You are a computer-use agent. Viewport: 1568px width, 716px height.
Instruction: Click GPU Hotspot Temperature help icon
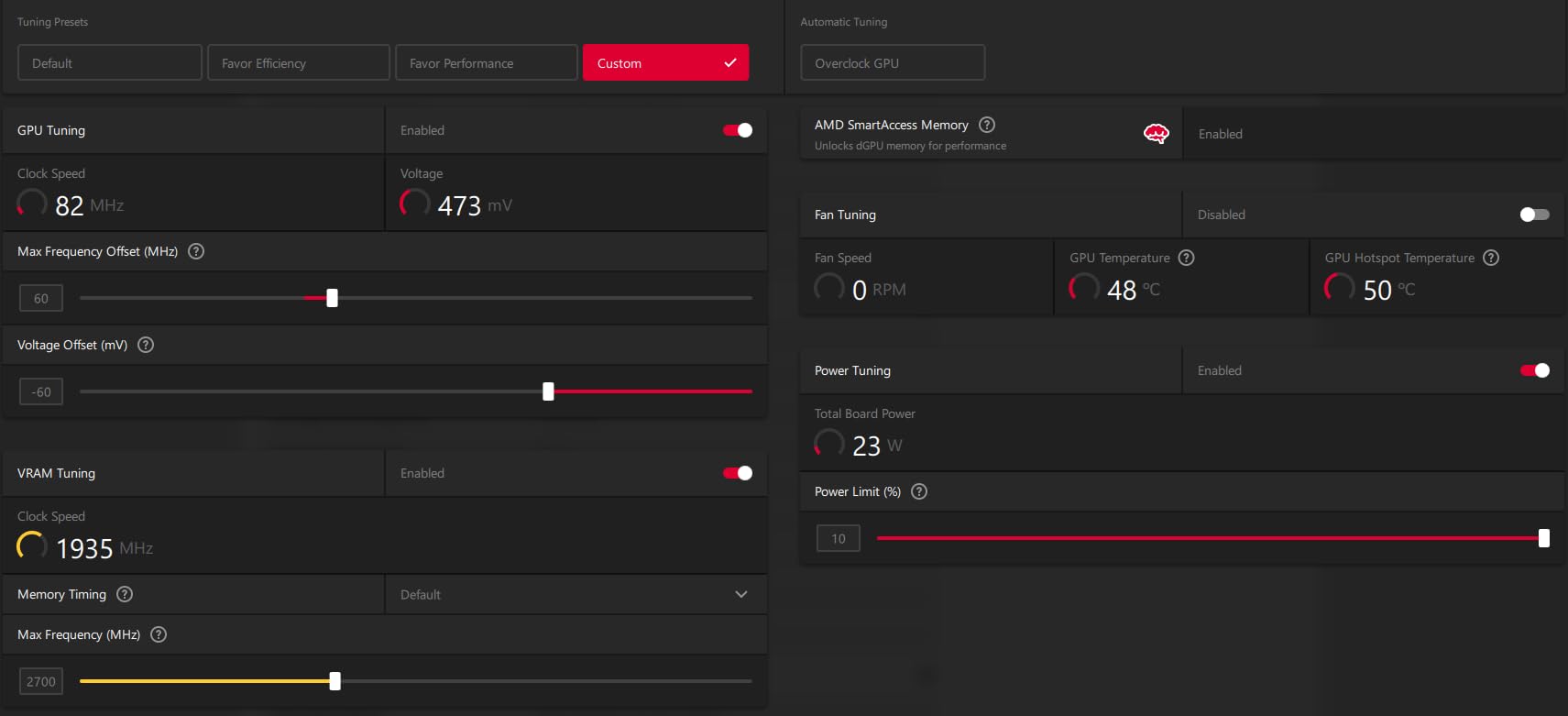tap(1491, 258)
